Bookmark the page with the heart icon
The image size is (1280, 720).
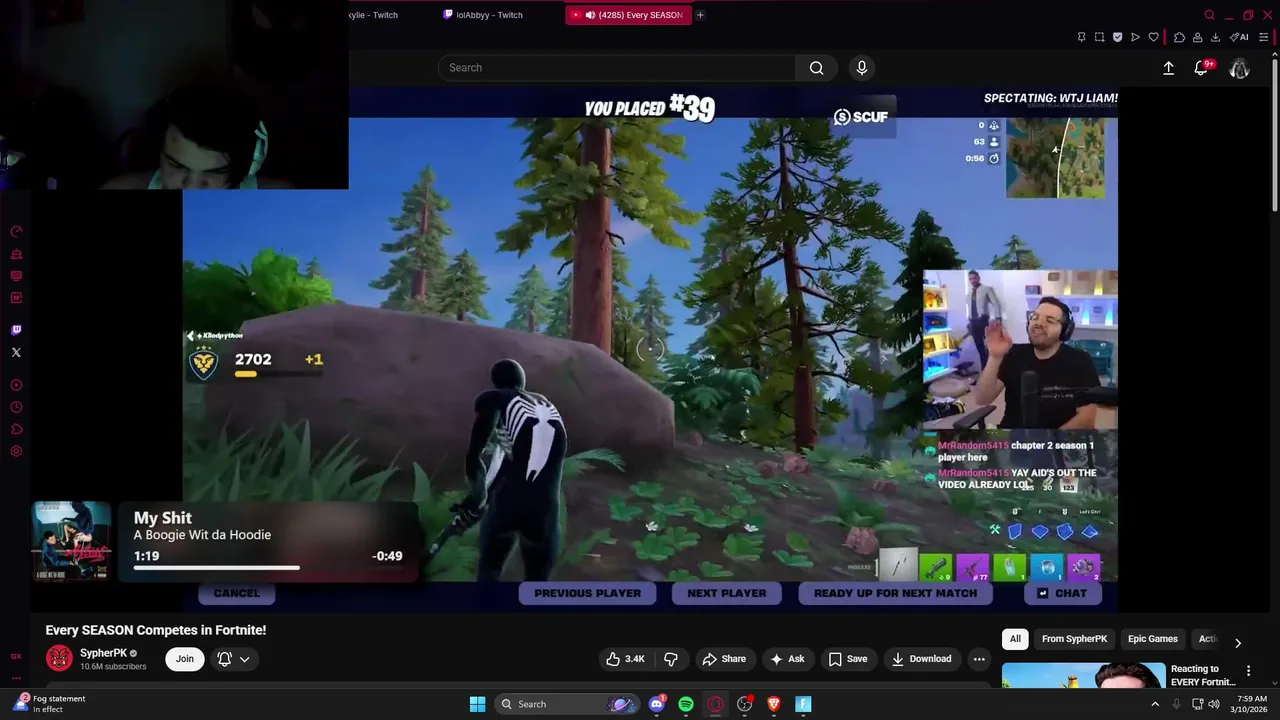1153,37
